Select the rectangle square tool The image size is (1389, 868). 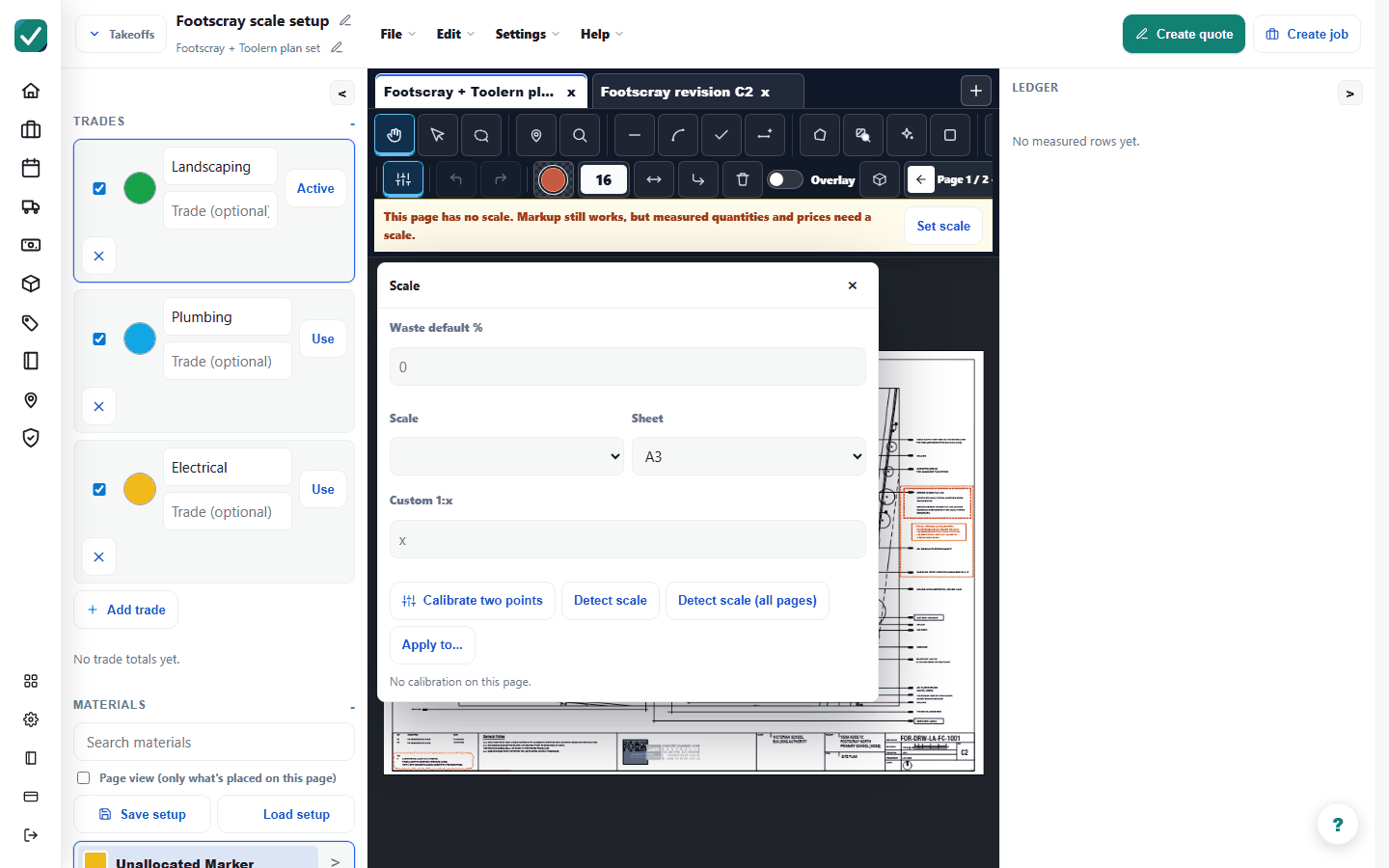(x=950, y=135)
